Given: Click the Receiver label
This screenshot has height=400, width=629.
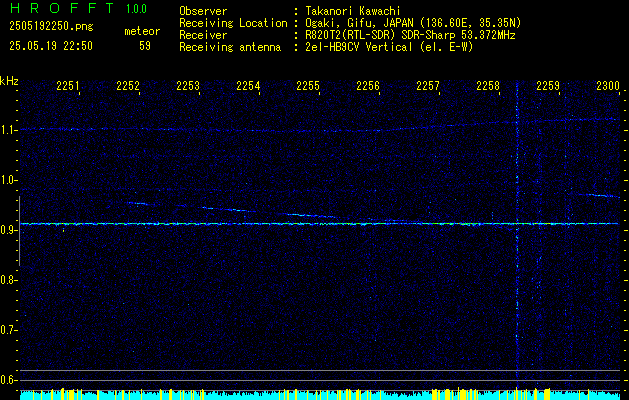Looking at the screenshot, I should (203, 35).
